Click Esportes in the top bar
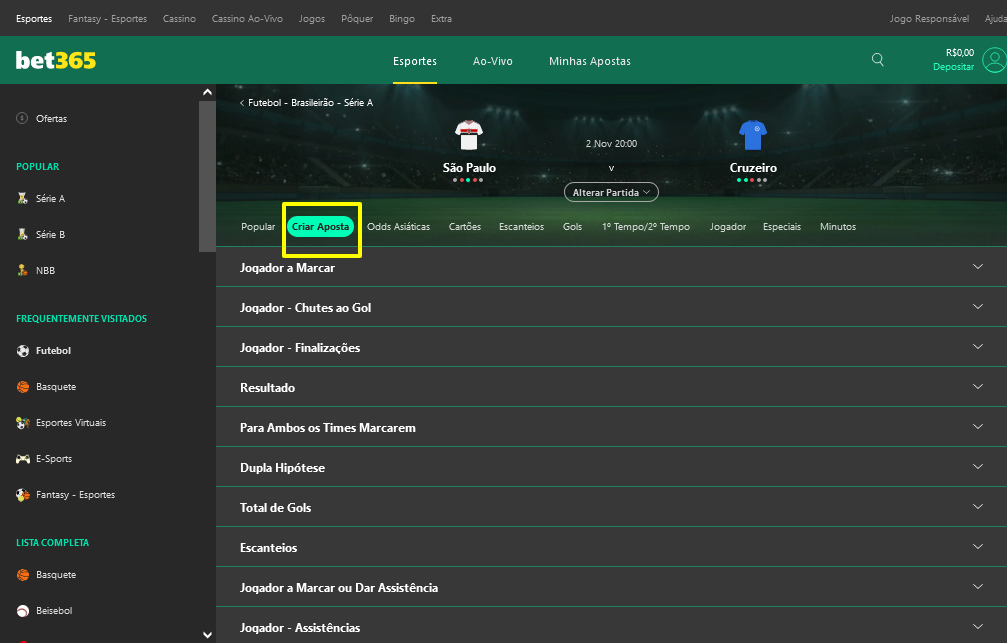 (34, 19)
